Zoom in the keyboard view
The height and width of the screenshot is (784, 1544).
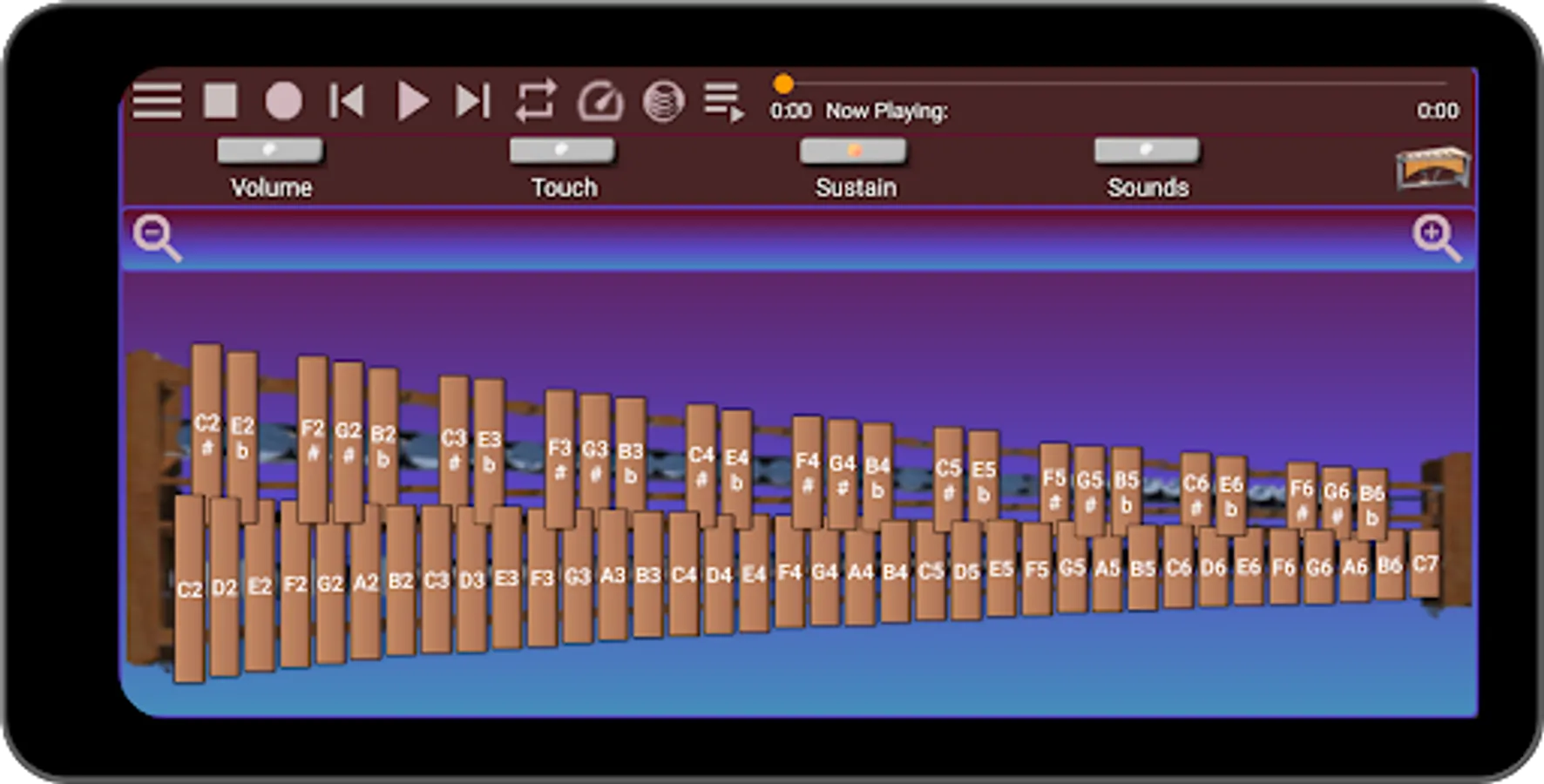tap(1436, 237)
